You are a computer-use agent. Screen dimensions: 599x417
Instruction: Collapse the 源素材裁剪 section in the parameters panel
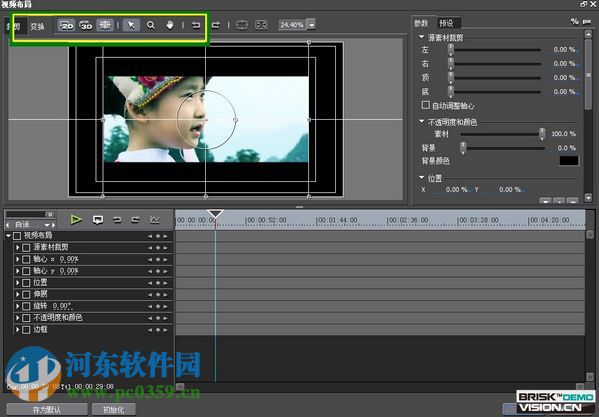point(422,37)
